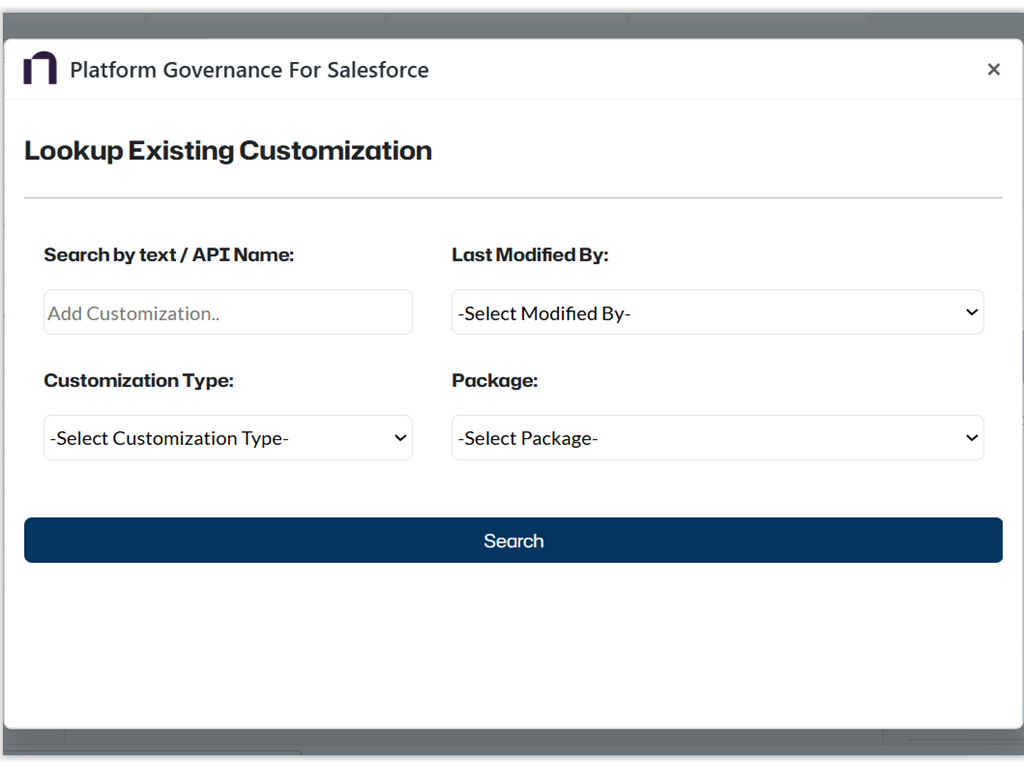Dismiss the dialog with the X button
This screenshot has height=768, width=1024.
point(993,69)
